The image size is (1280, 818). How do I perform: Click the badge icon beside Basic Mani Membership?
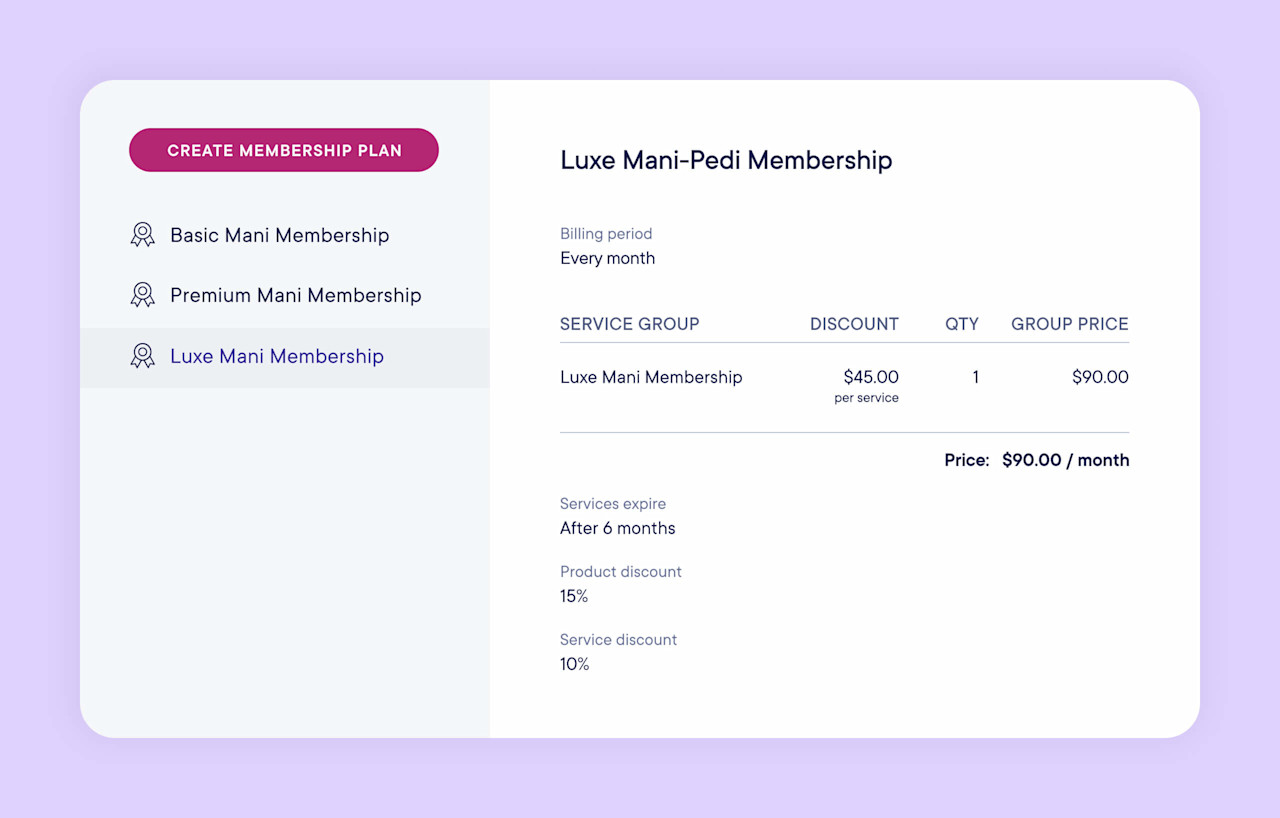coord(142,235)
